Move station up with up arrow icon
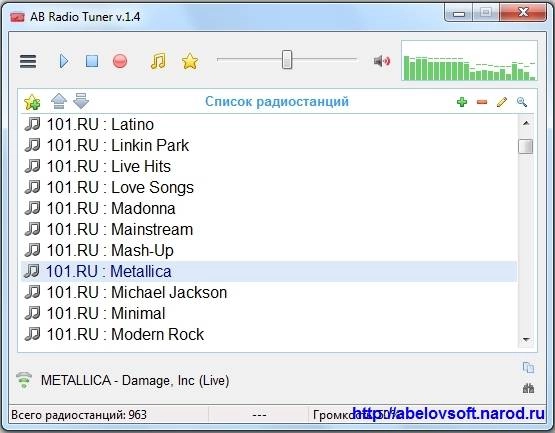 (x=59, y=101)
